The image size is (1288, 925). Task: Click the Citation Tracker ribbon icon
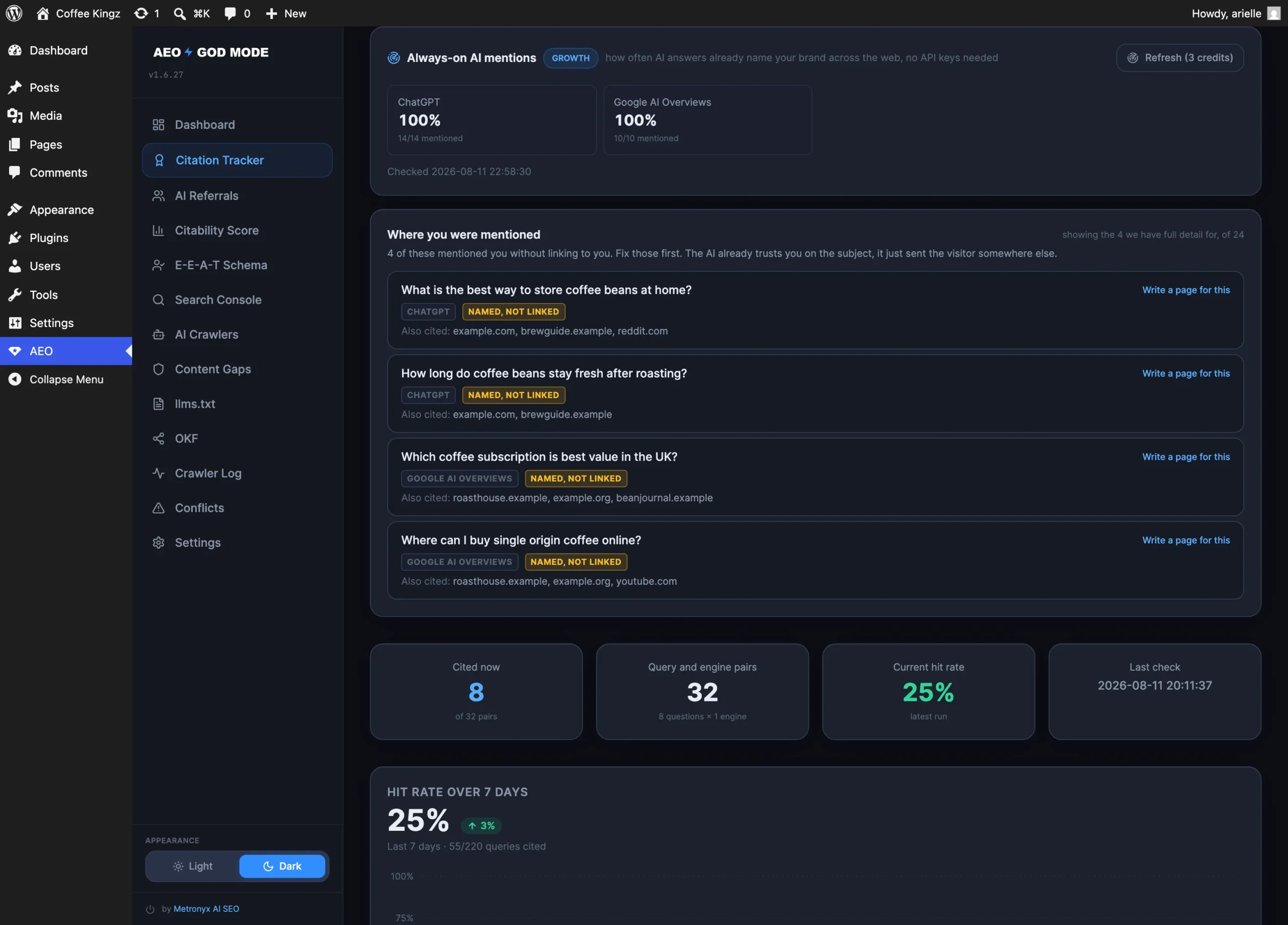pyautogui.click(x=159, y=160)
